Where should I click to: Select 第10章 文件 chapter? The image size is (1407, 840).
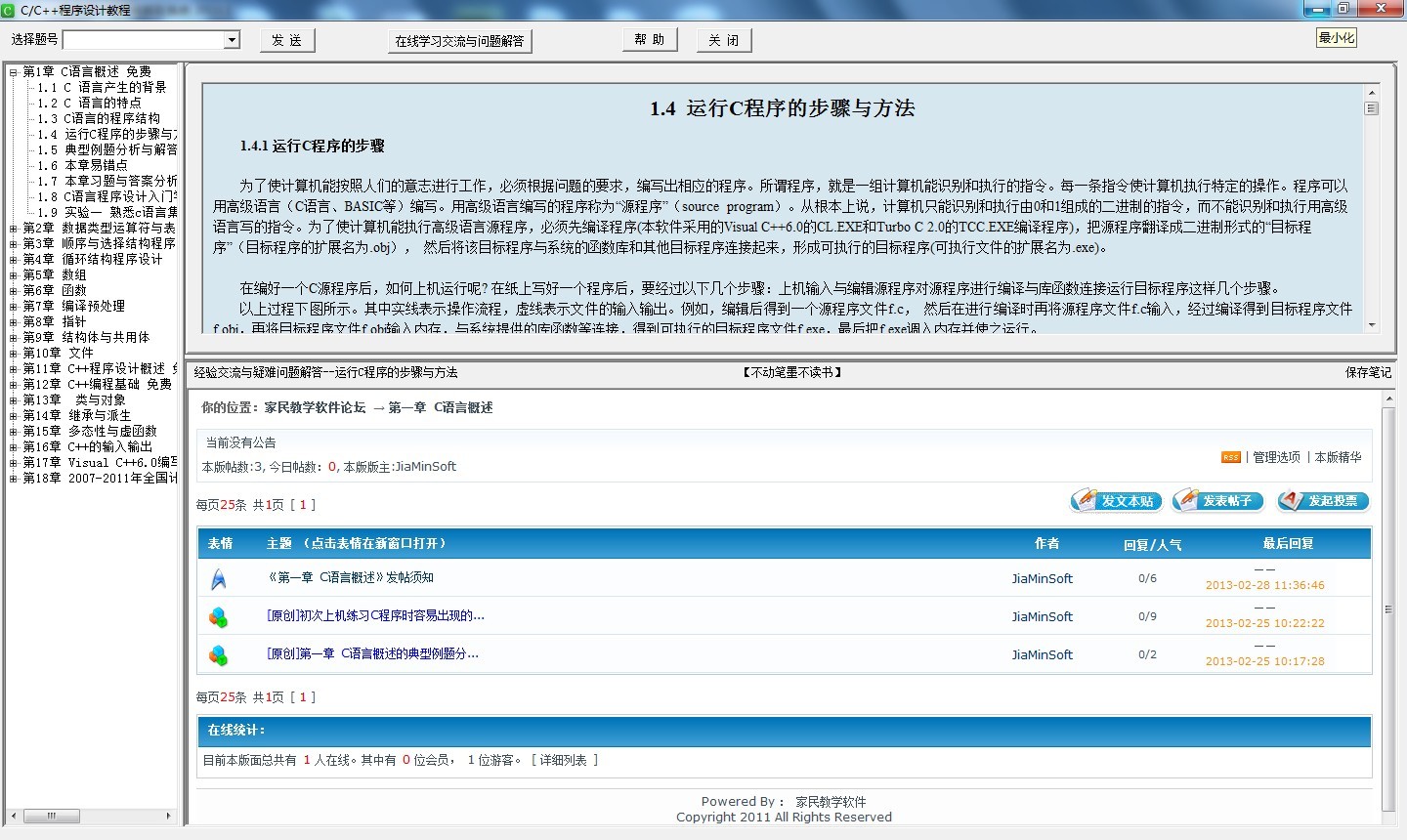(x=58, y=353)
